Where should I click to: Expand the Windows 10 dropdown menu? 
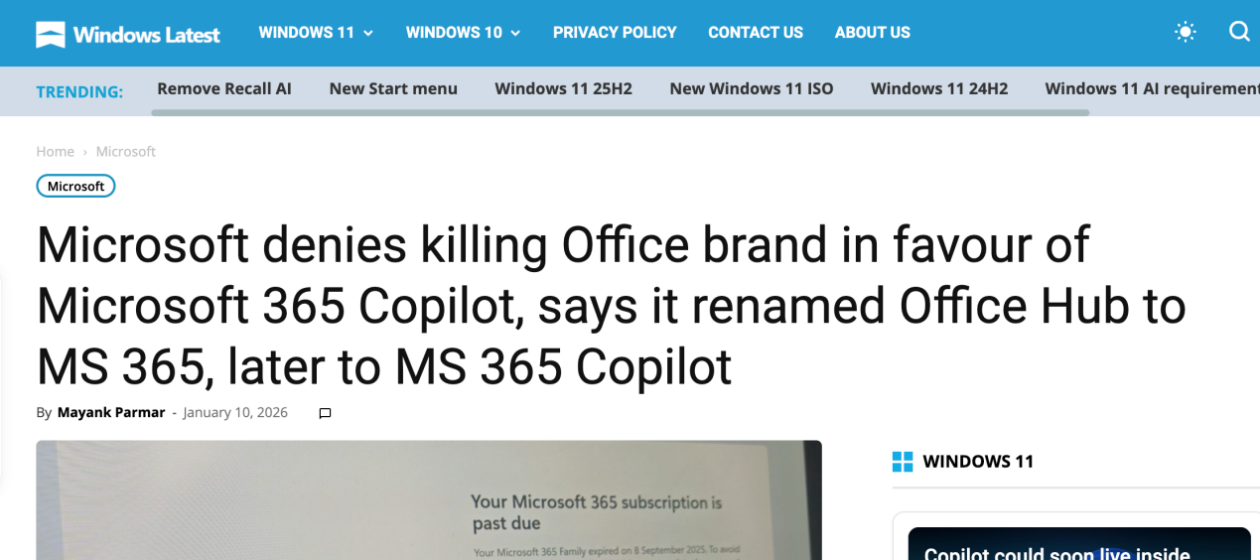(462, 32)
